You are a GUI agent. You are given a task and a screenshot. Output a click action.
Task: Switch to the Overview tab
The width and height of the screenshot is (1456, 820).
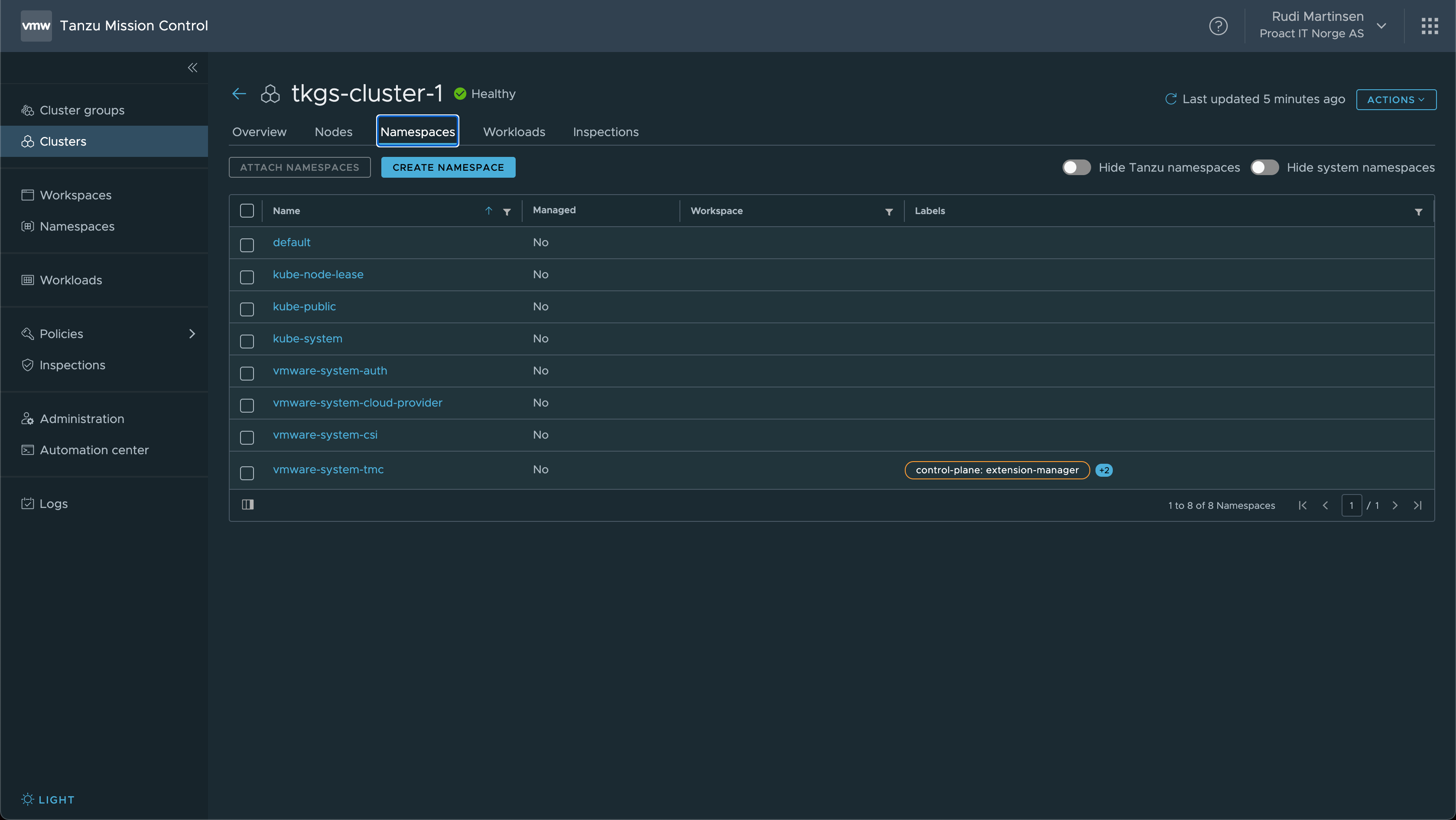260,132
